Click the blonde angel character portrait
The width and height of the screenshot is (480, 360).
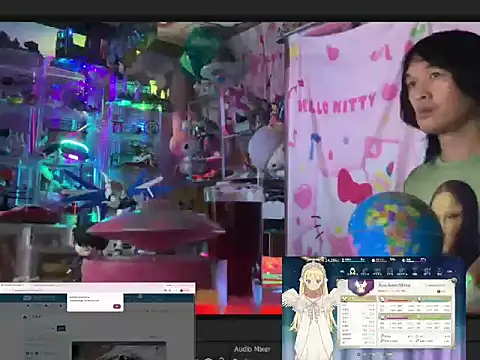(x=312, y=310)
